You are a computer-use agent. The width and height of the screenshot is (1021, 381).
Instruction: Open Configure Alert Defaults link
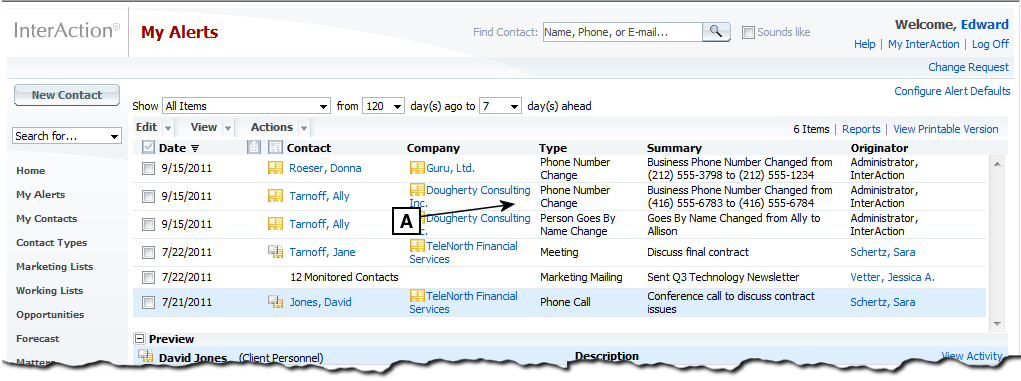tap(952, 91)
